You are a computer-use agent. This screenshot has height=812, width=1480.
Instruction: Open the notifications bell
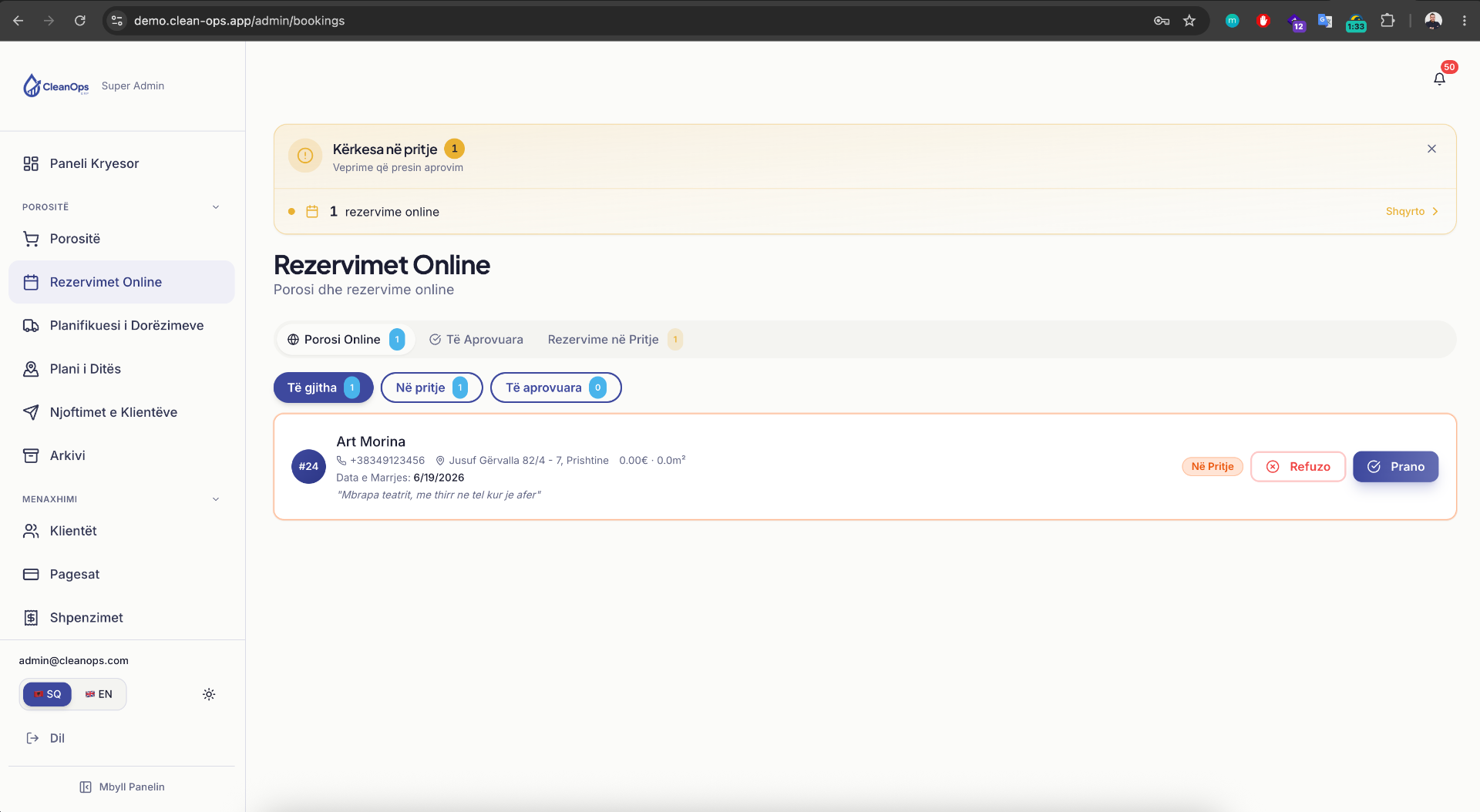point(1439,79)
